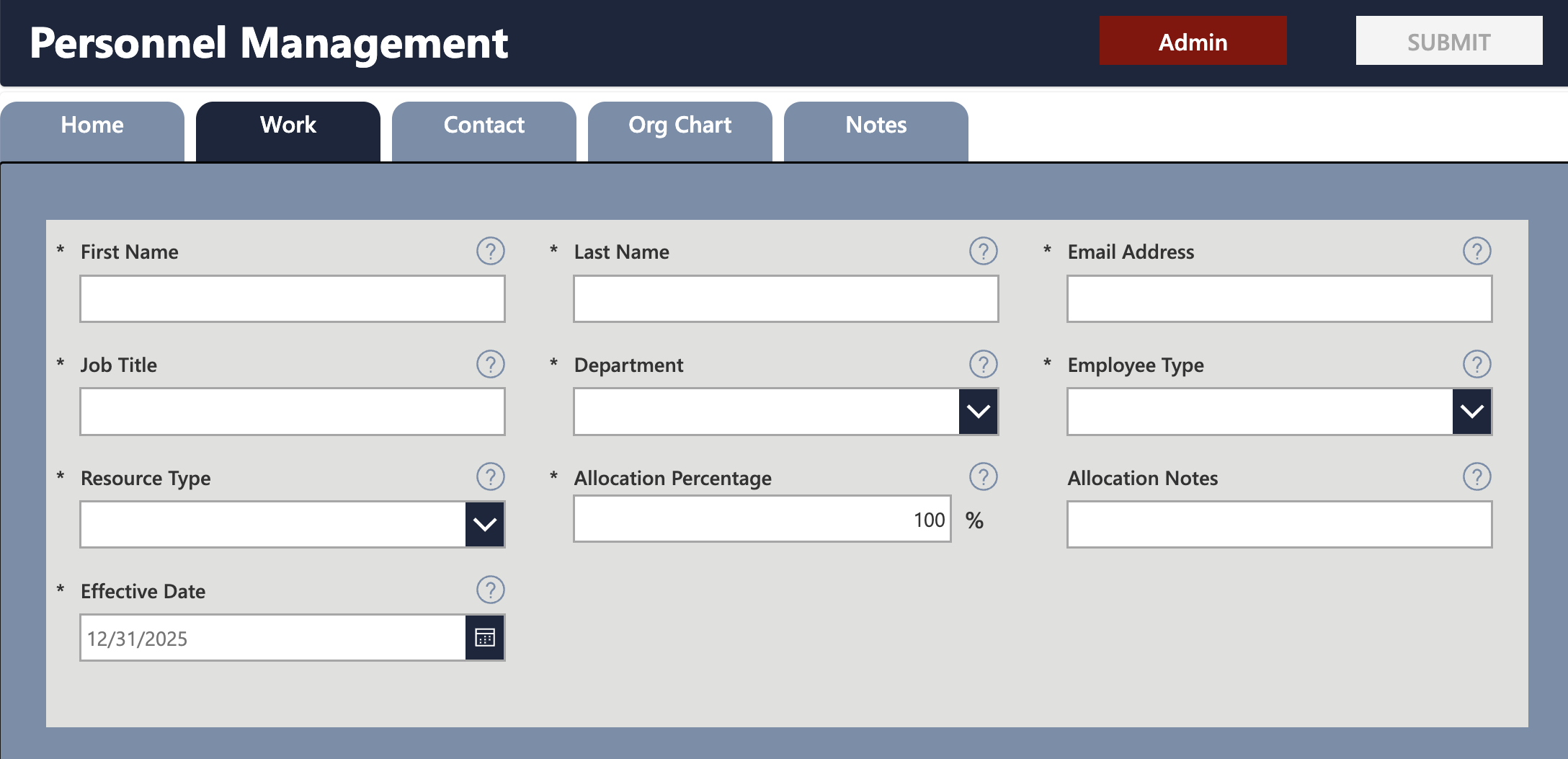The height and width of the screenshot is (759, 1568).
Task: Go to the Notes tab
Action: [x=876, y=131]
